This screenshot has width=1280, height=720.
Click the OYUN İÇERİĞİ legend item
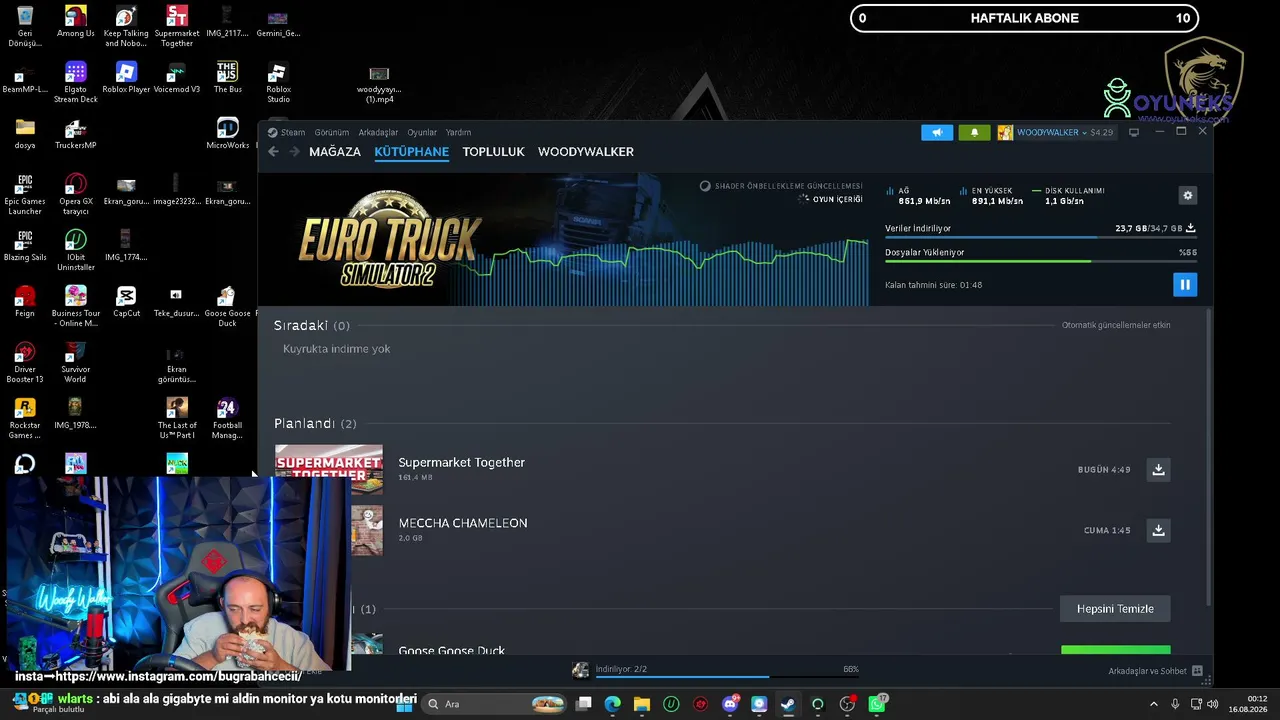tap(831, 200)
